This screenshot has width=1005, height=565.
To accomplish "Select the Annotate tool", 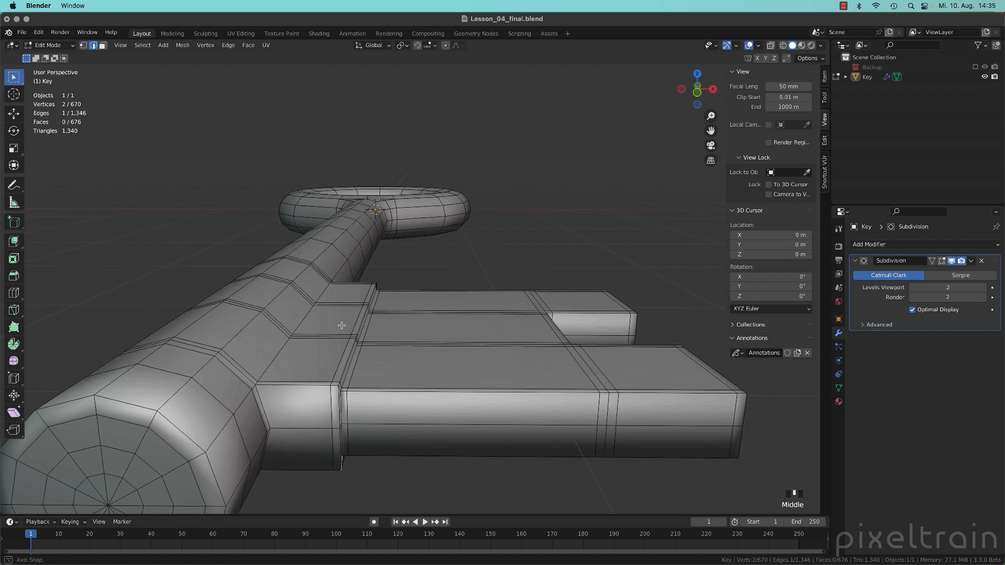I will tap(13, 185).
